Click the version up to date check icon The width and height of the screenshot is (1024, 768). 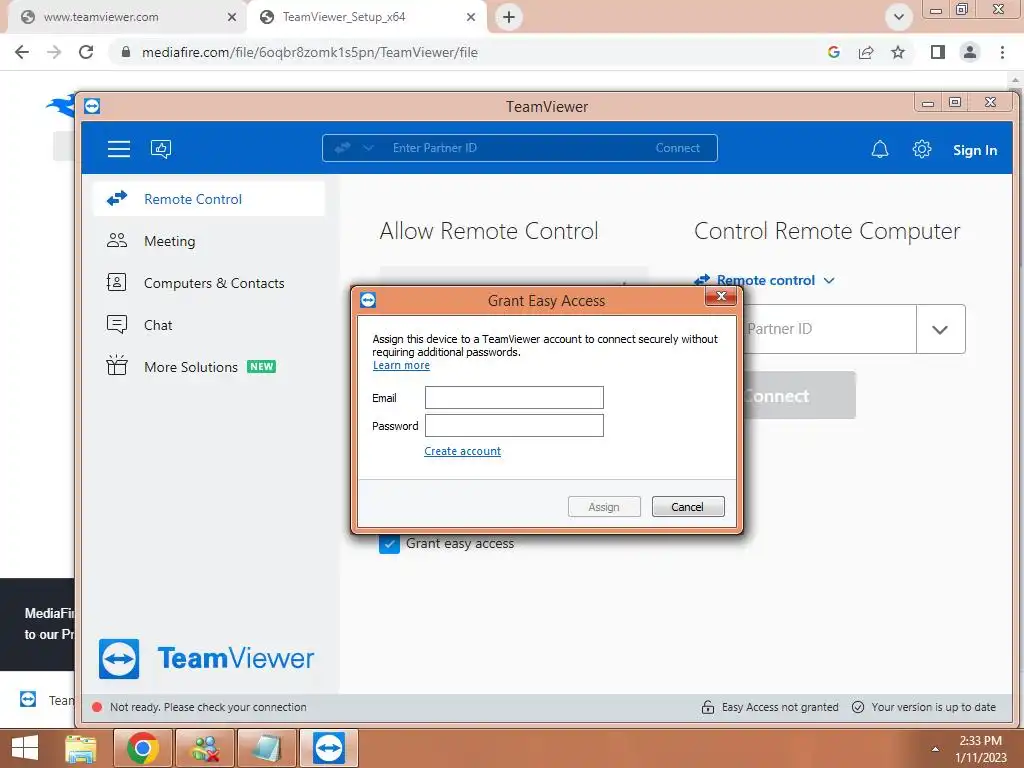pos(858,707)
